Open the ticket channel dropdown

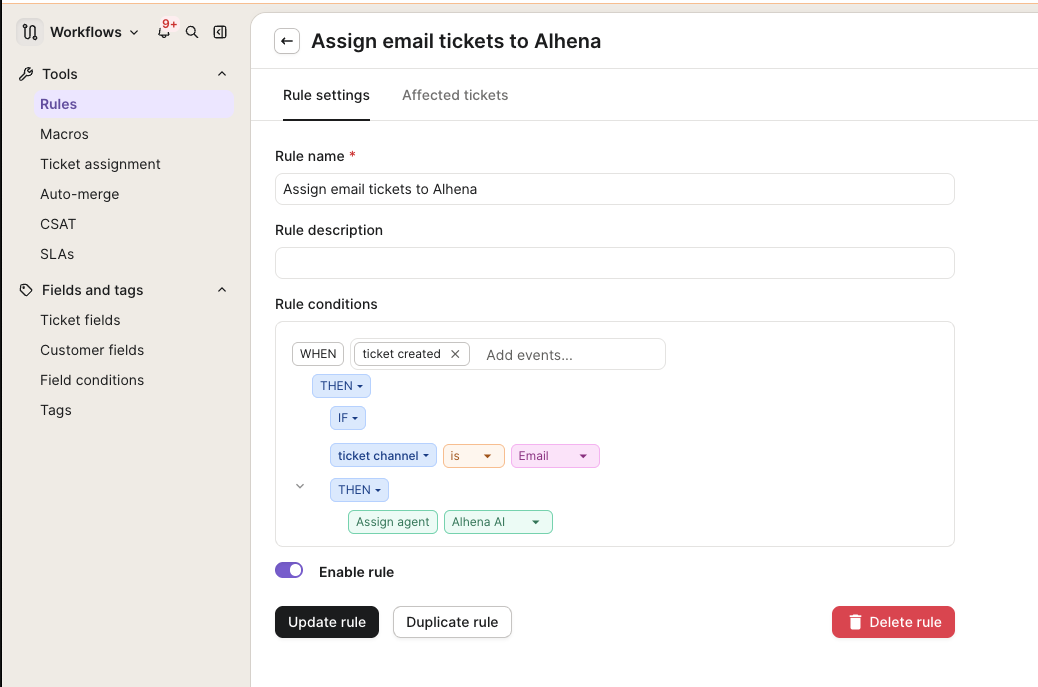click(x=383, y=455)
